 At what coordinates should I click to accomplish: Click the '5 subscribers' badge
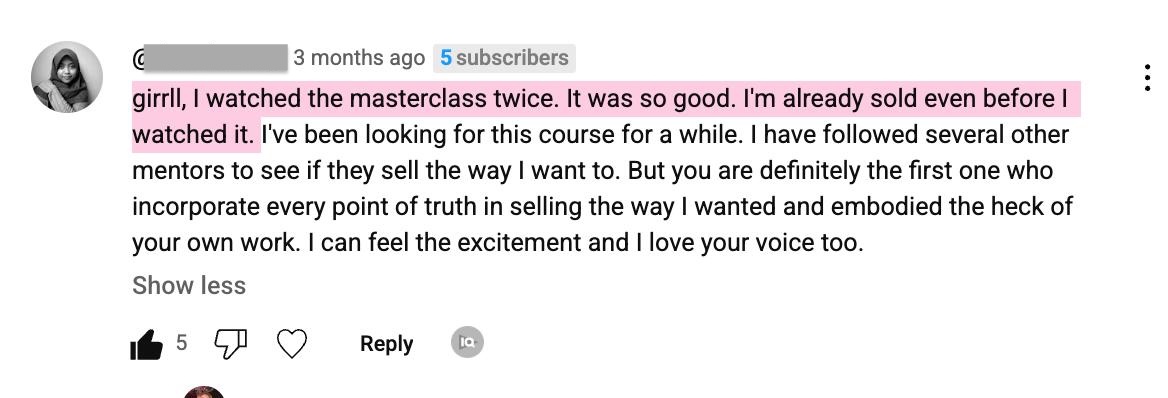click(504, 57)
